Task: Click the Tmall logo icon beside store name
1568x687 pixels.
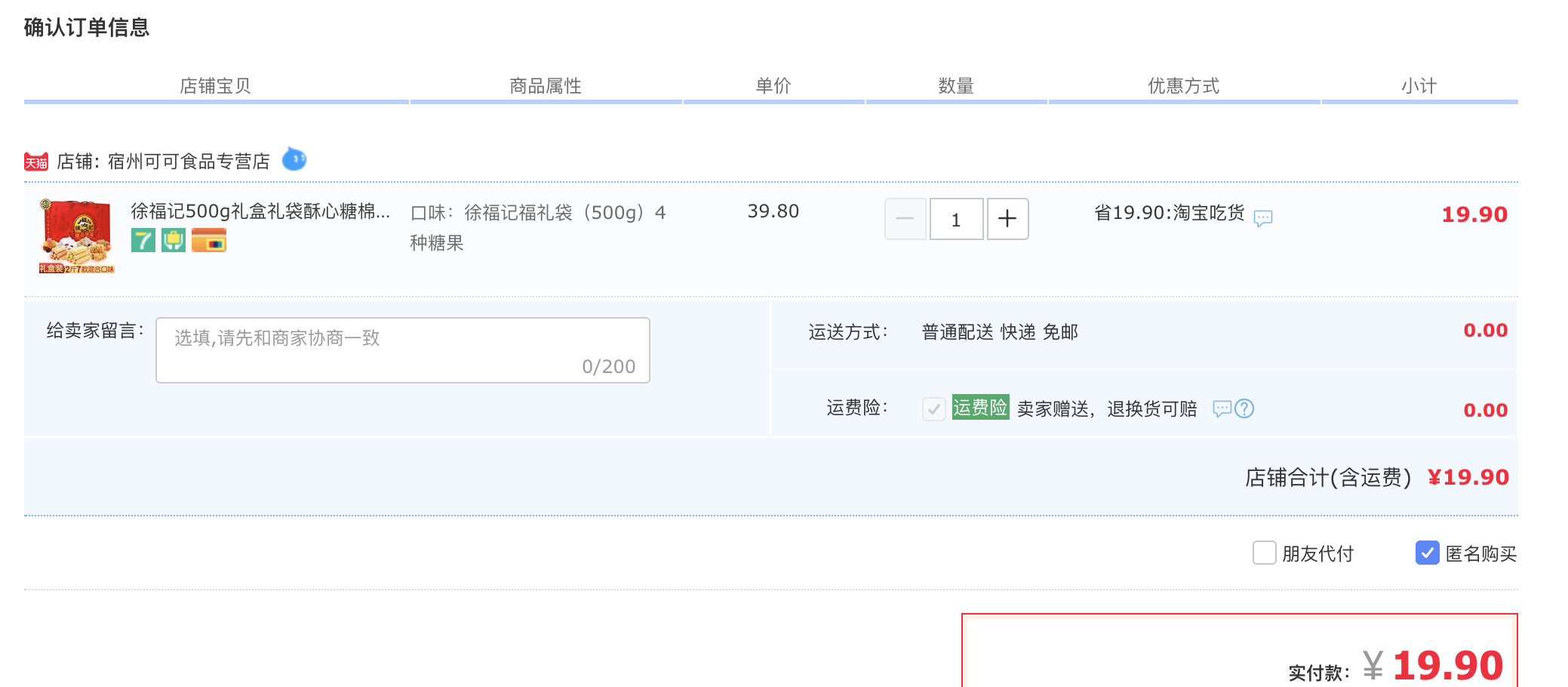Action: [36, 162]
